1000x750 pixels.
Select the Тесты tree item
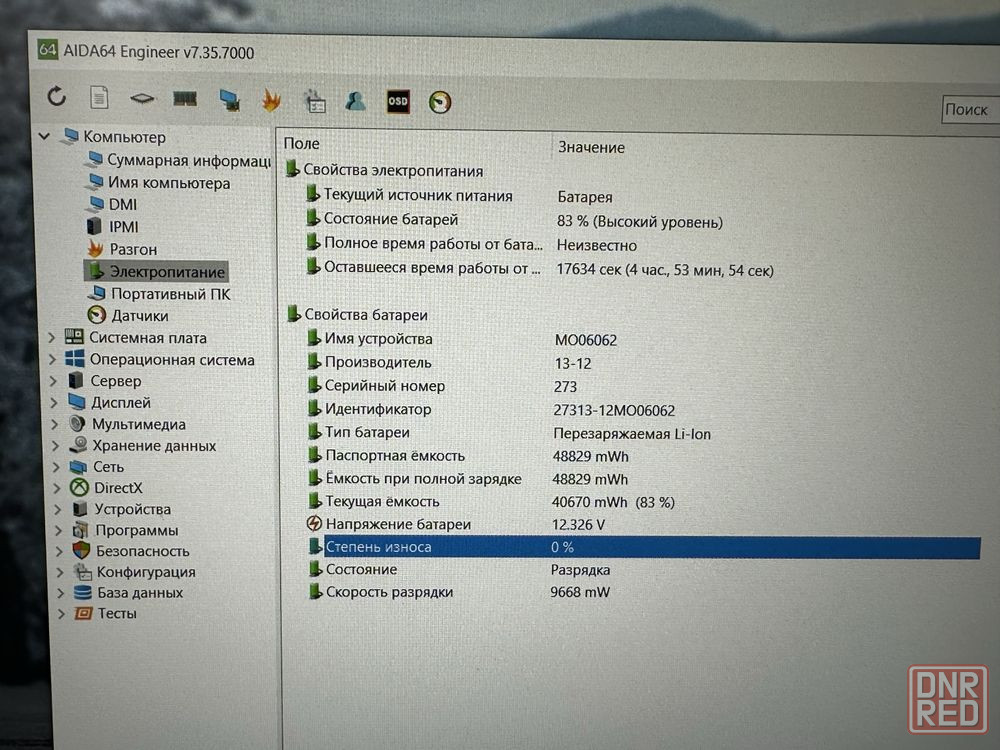pos(105,614)
